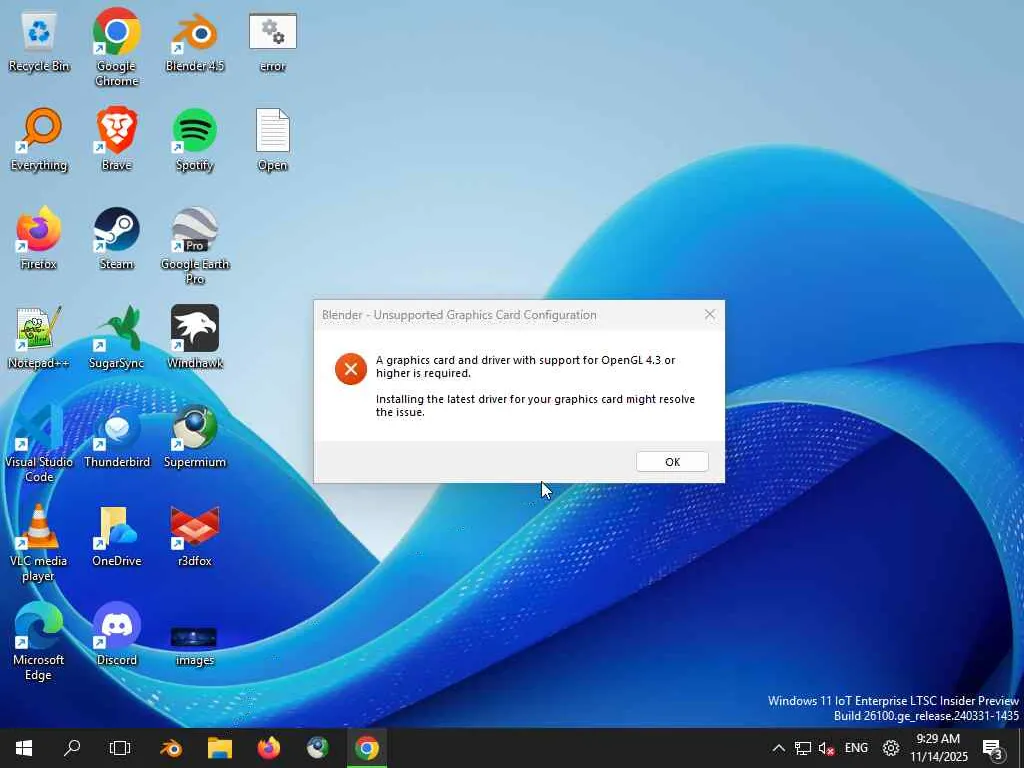Viewport: 1024px width, 768px height.
Task: Select the Thunderbird desktop shortcut
Action: 116,438
